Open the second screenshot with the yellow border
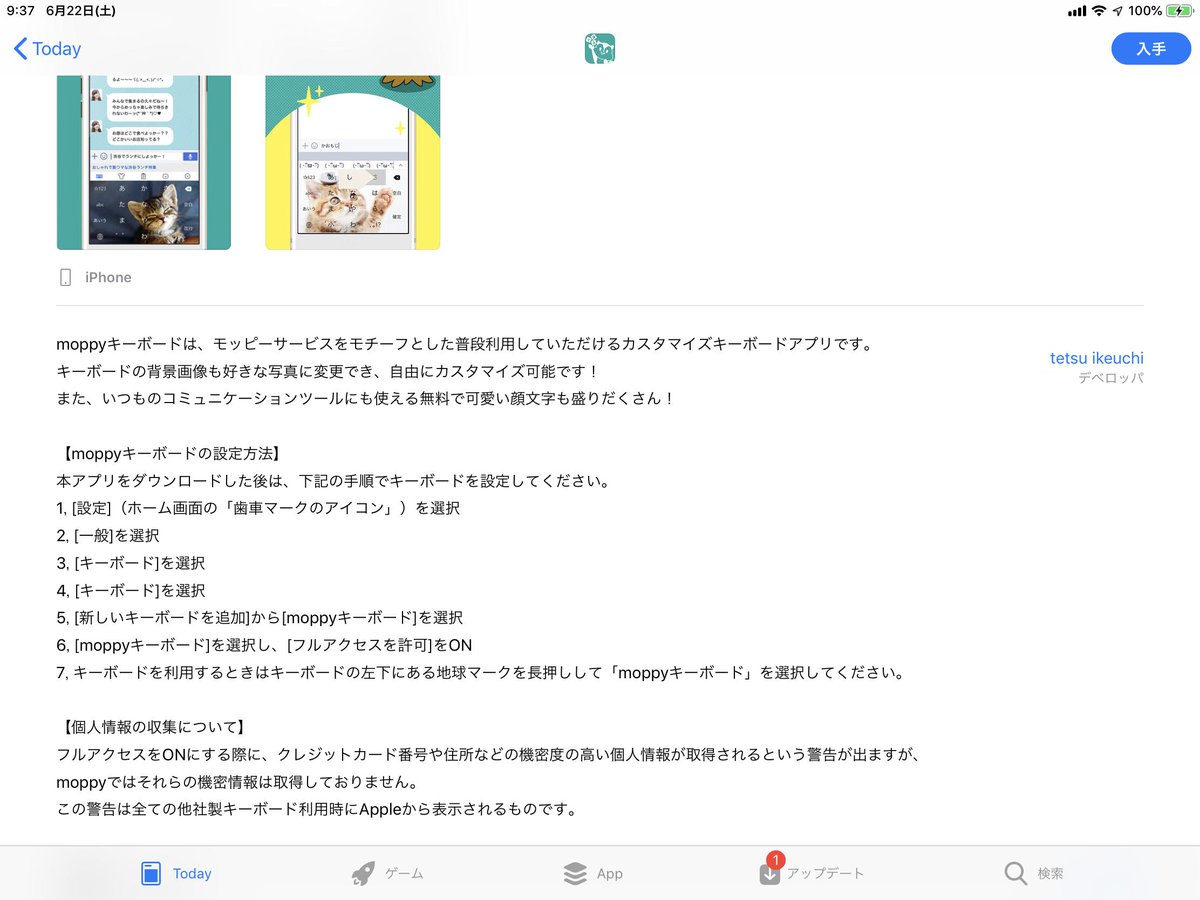 pyautogui.click(x=353, y=162)
